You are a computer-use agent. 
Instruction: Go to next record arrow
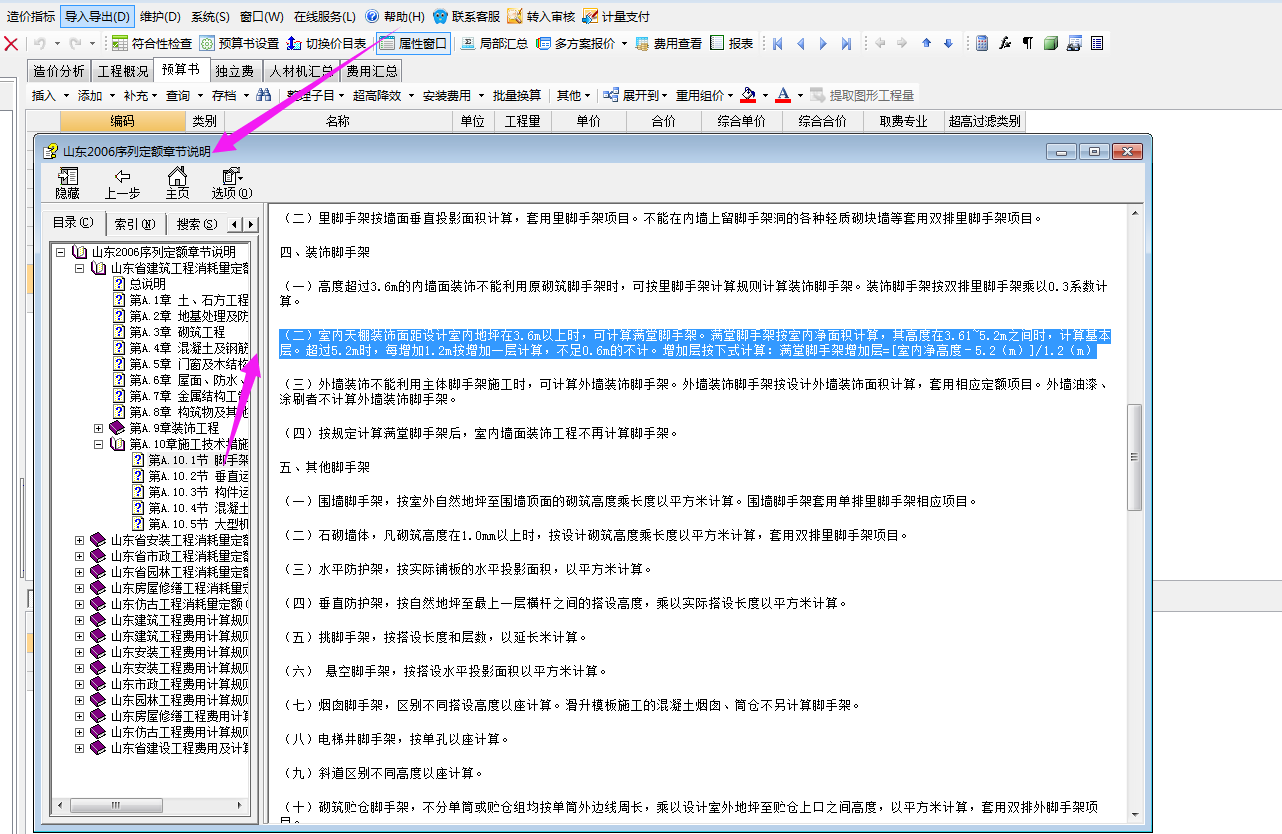click(x=823, y=43)
